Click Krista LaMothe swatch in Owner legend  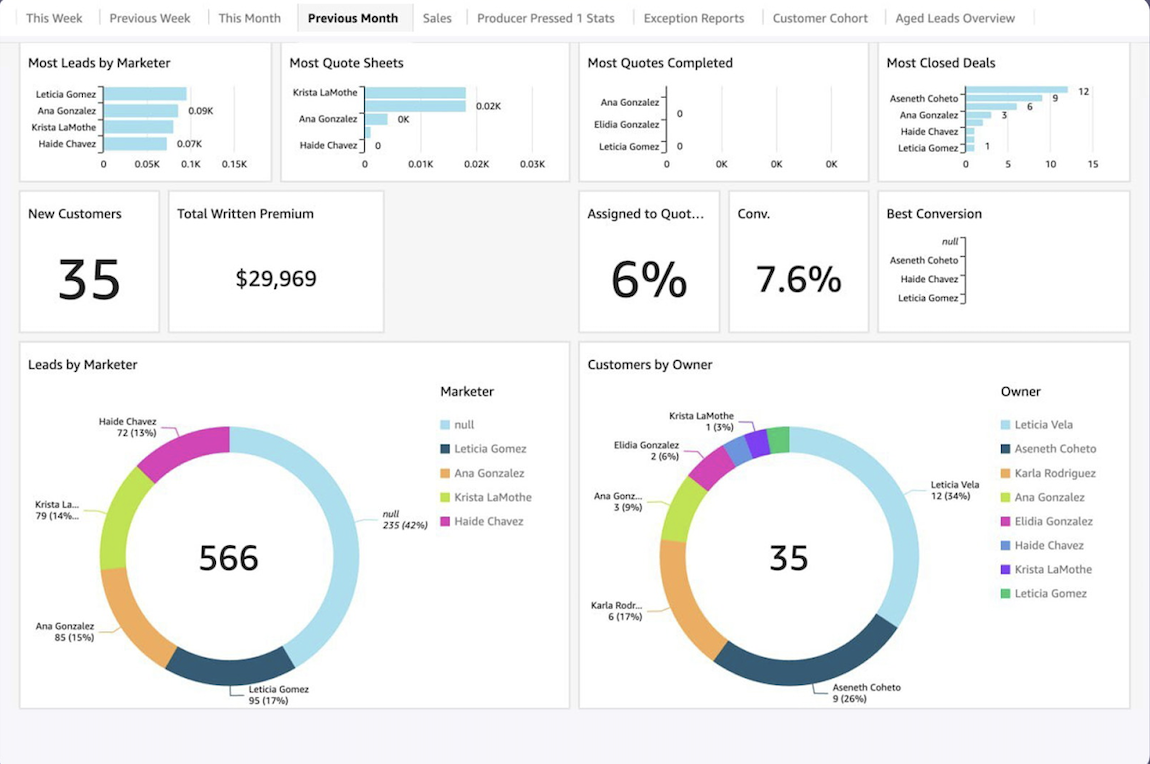pos(1006,570)
